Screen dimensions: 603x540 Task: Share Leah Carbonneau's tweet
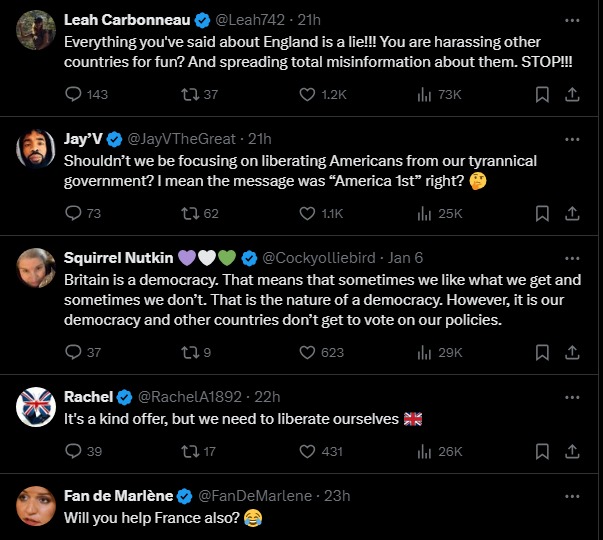(573, 94)
